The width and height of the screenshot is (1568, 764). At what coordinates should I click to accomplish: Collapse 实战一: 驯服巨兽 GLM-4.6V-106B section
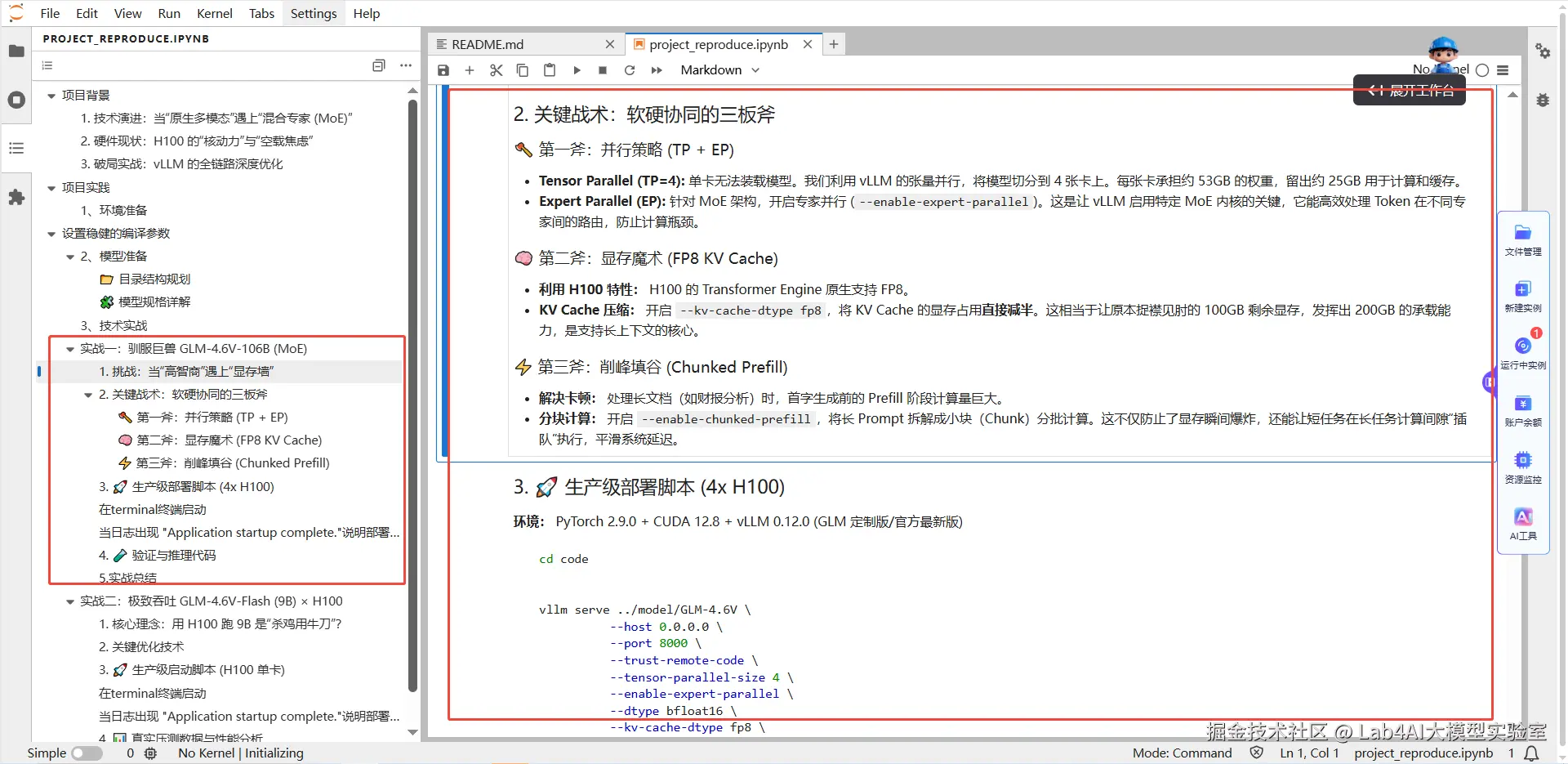point(70,349)
